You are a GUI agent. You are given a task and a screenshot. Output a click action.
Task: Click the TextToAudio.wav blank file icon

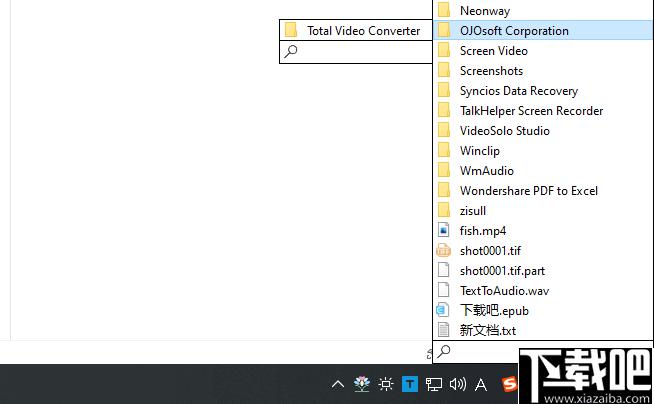coord(443,290)
